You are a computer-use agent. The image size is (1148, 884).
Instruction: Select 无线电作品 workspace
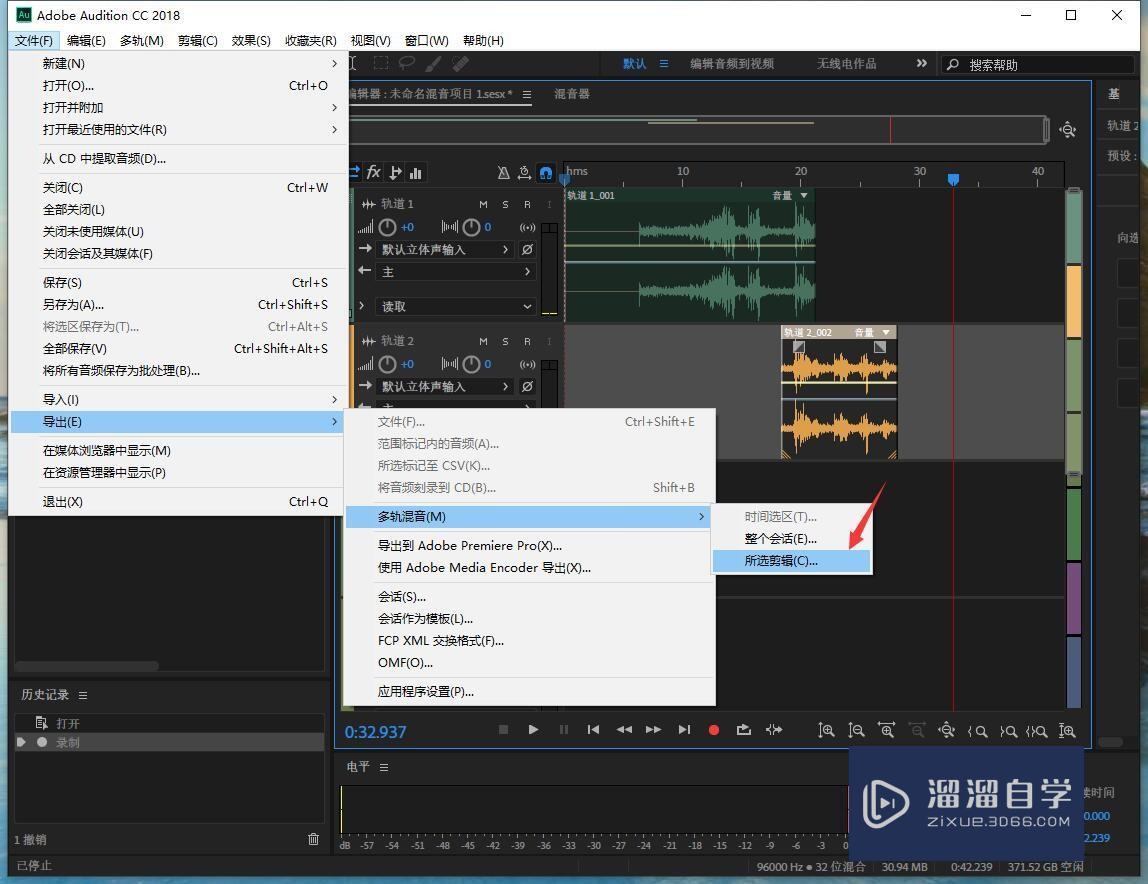point(846,64)
